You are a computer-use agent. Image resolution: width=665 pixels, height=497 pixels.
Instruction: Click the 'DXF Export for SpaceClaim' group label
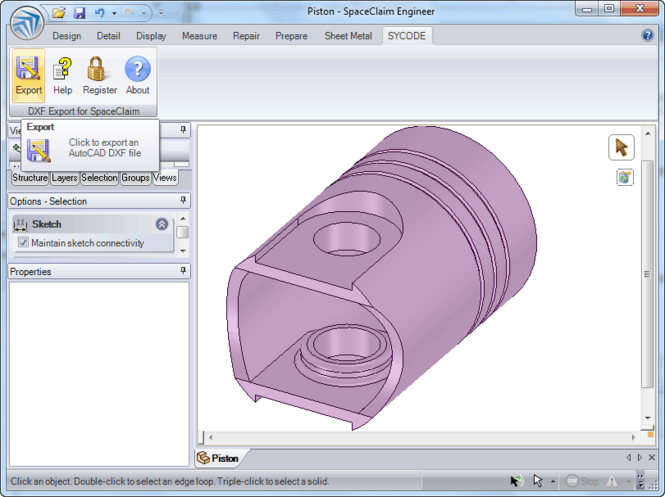pos(84,111)
